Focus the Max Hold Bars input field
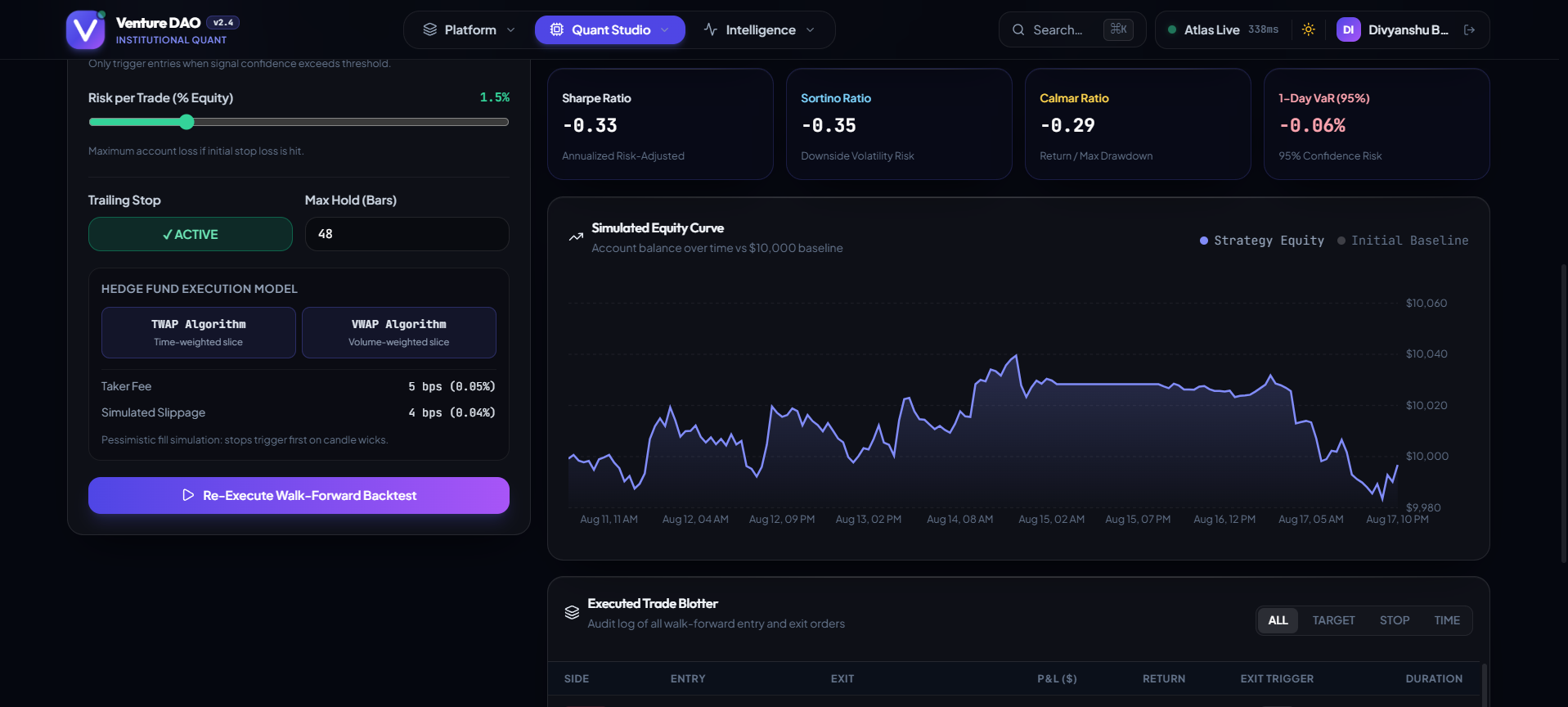The height and width of the screenshot is (707, 1568). point(407,234)
